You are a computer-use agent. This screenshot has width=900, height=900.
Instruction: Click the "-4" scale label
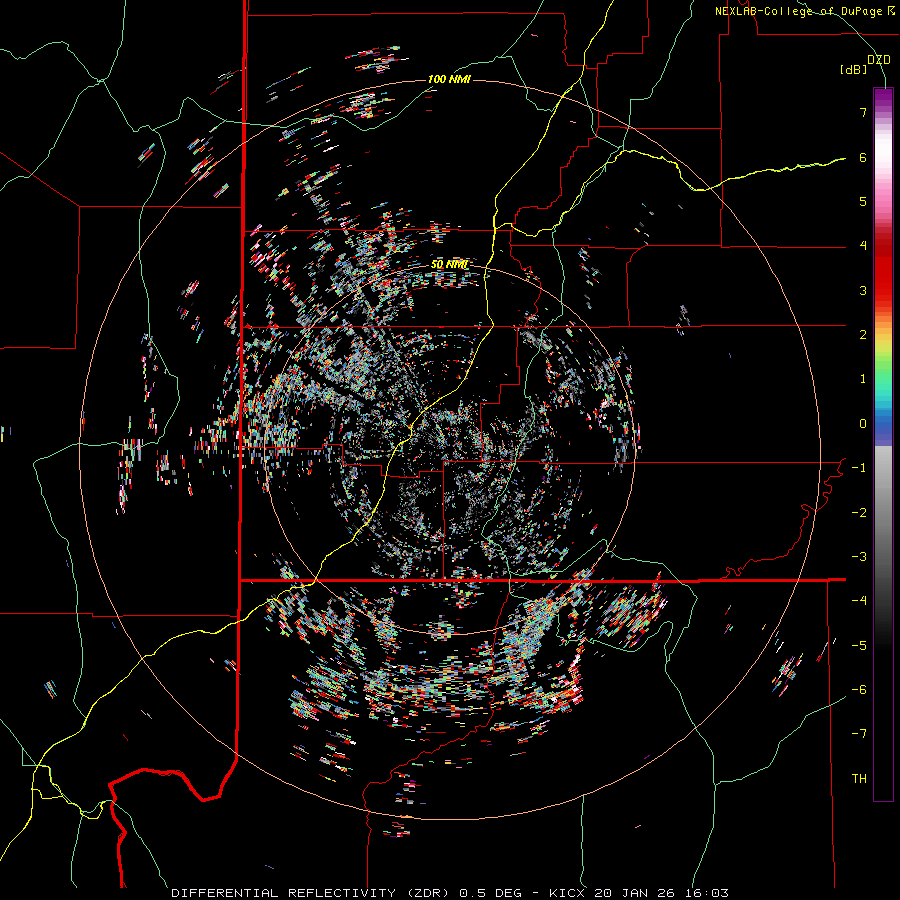coord(859,601)
